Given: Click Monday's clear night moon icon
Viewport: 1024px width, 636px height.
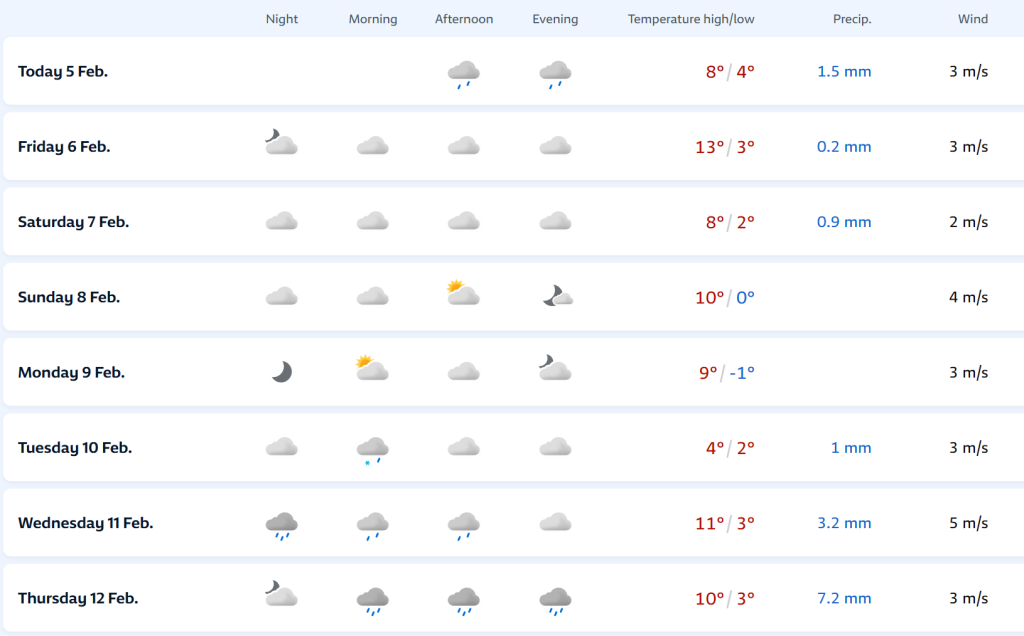Looking at the screenshot, I should [282, 372].
